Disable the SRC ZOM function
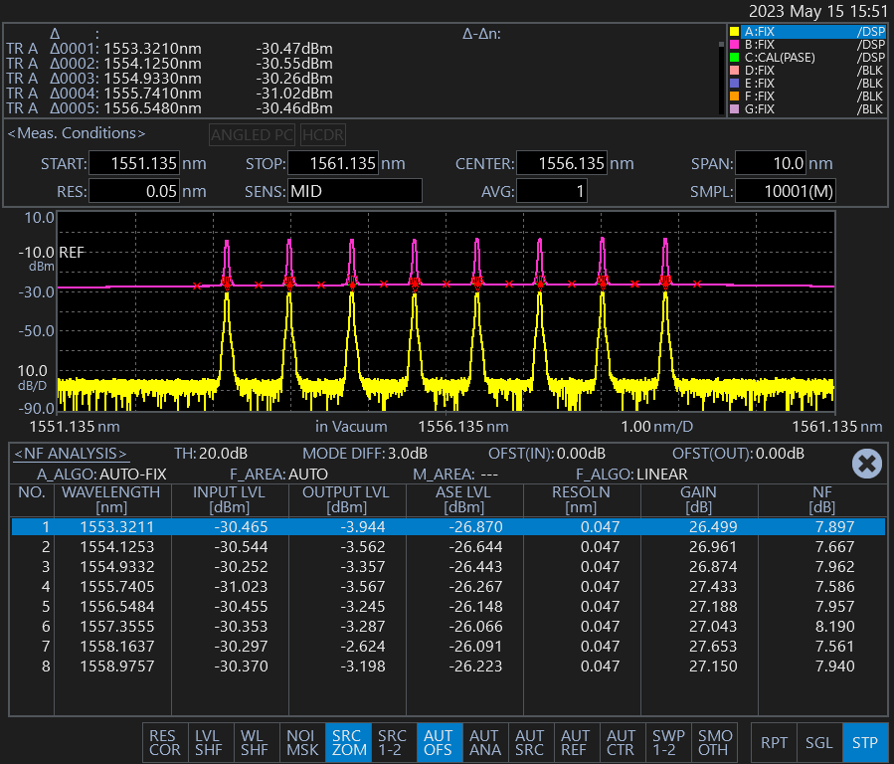The height and width of the screenshot is (764, 894). [x=347, y=743]
